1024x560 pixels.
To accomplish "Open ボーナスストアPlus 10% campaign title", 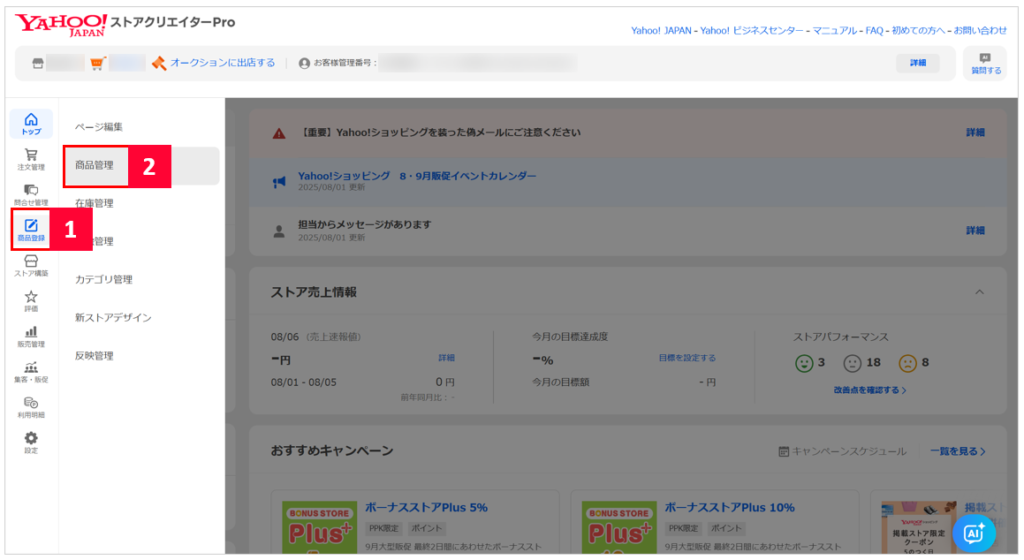I will pyautogui.click(x=729, y=507).
